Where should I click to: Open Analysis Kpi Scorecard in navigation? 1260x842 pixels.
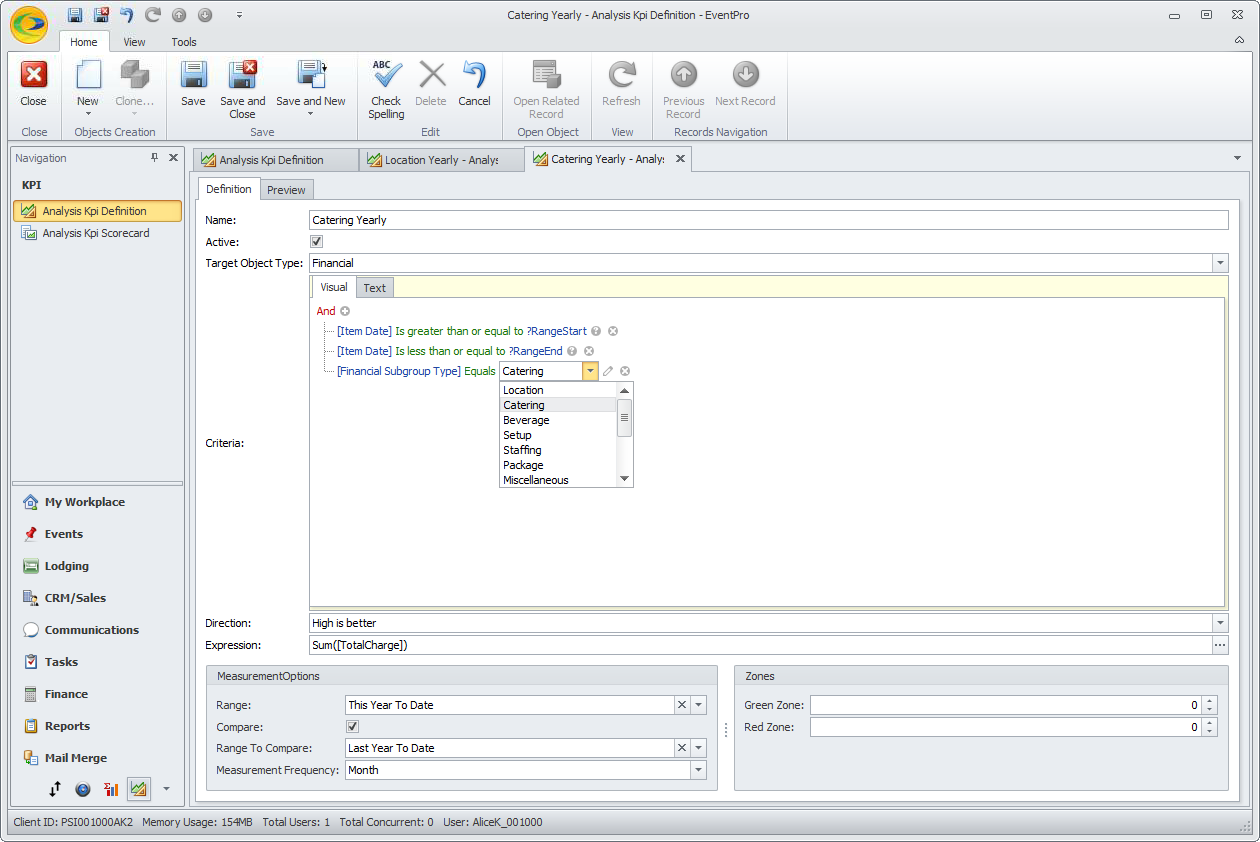pyautogui.click(x=98, y=233)
